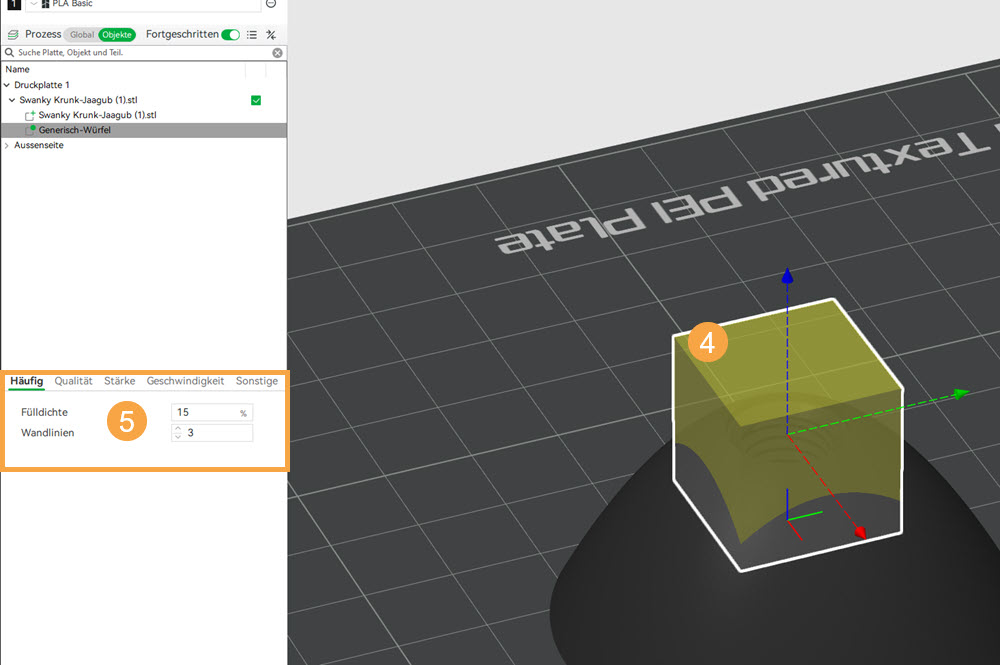Screen dimensions: 1000x665
Task: Click the Prozess layers icon
Action: [13, 34]
